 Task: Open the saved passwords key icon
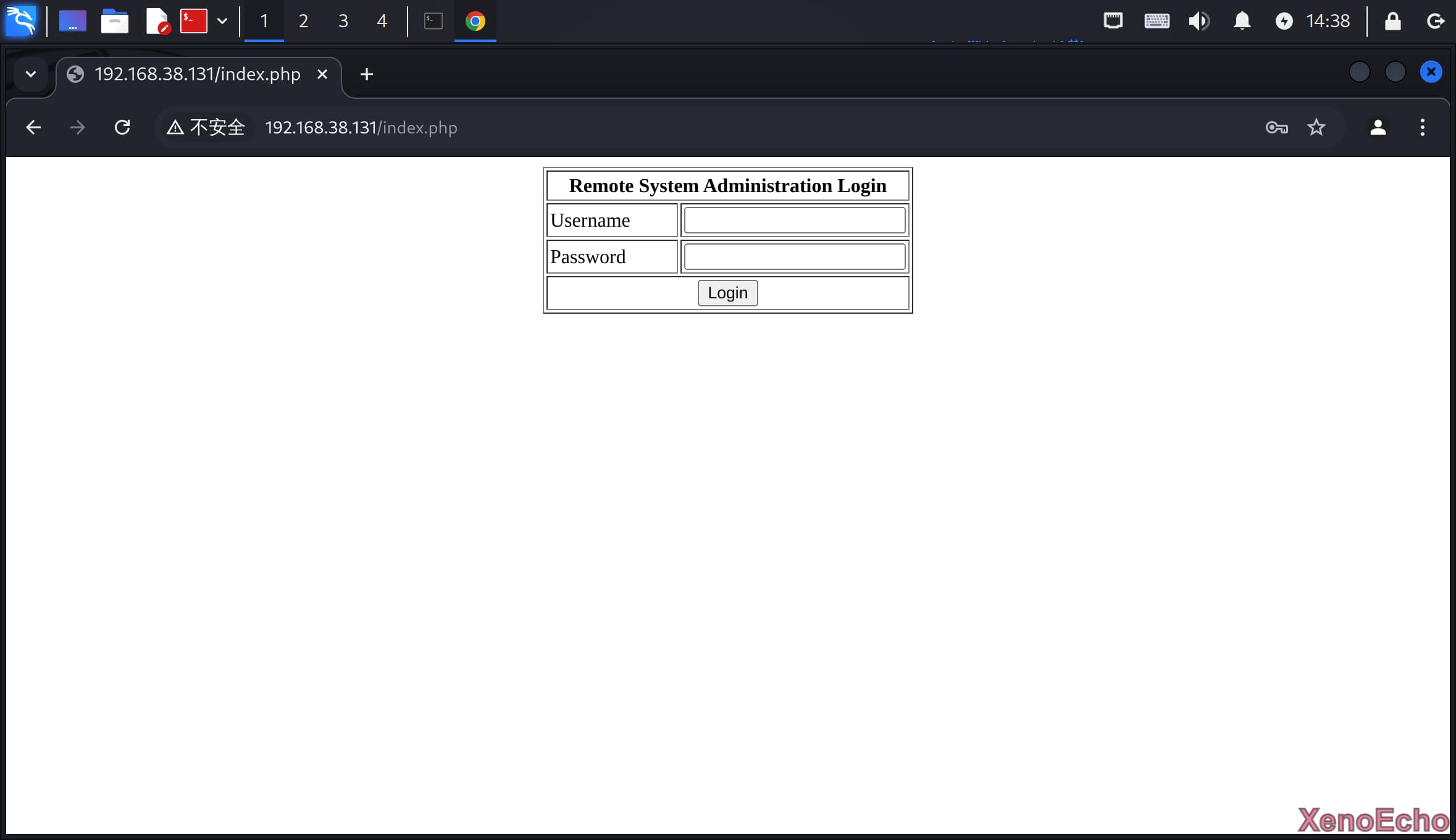1276,127
